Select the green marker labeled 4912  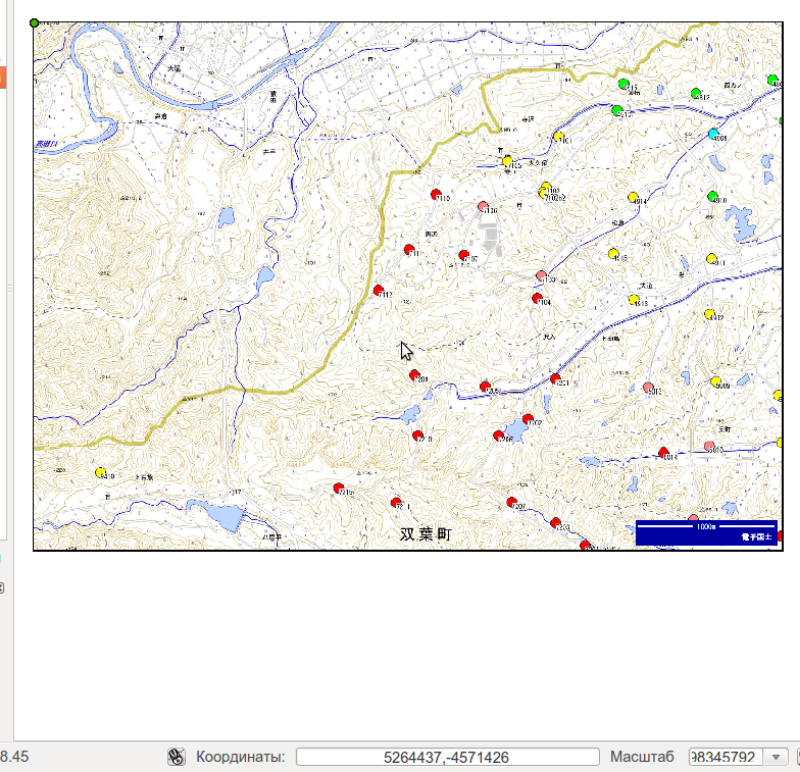(696, 93)
